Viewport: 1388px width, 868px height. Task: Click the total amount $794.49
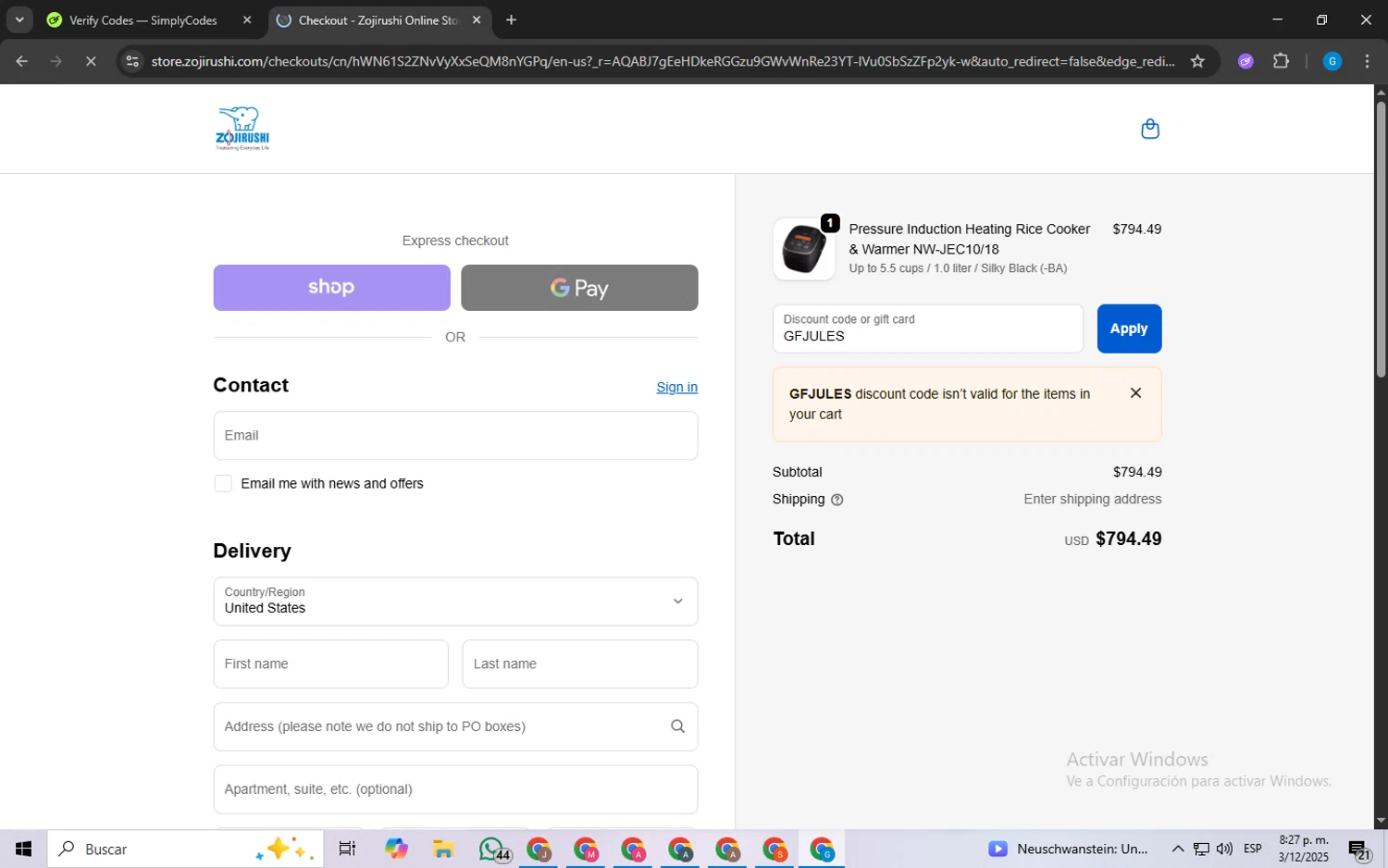[x=1128, y=539]
